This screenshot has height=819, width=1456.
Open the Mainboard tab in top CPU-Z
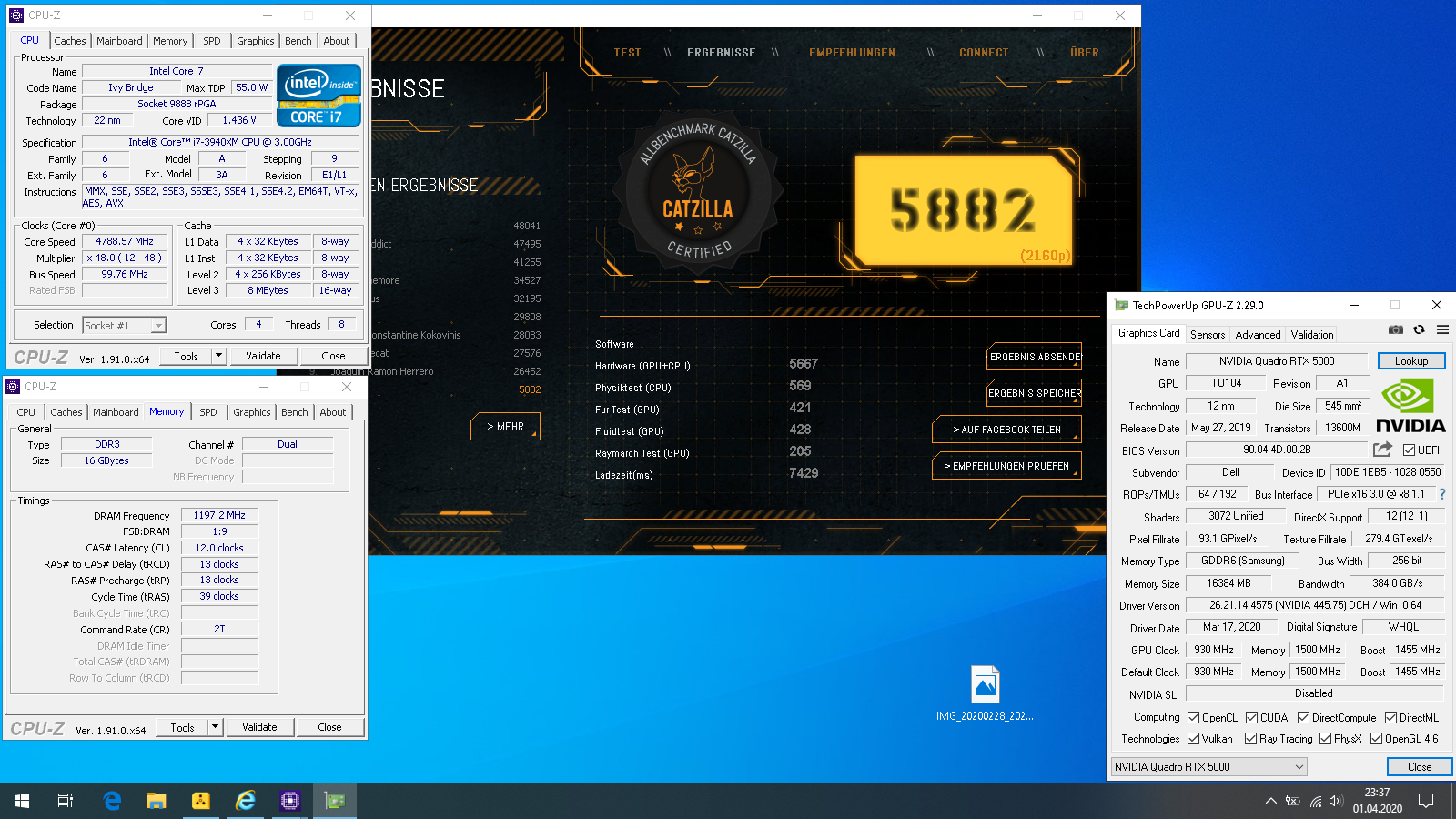tap(119, 41)
